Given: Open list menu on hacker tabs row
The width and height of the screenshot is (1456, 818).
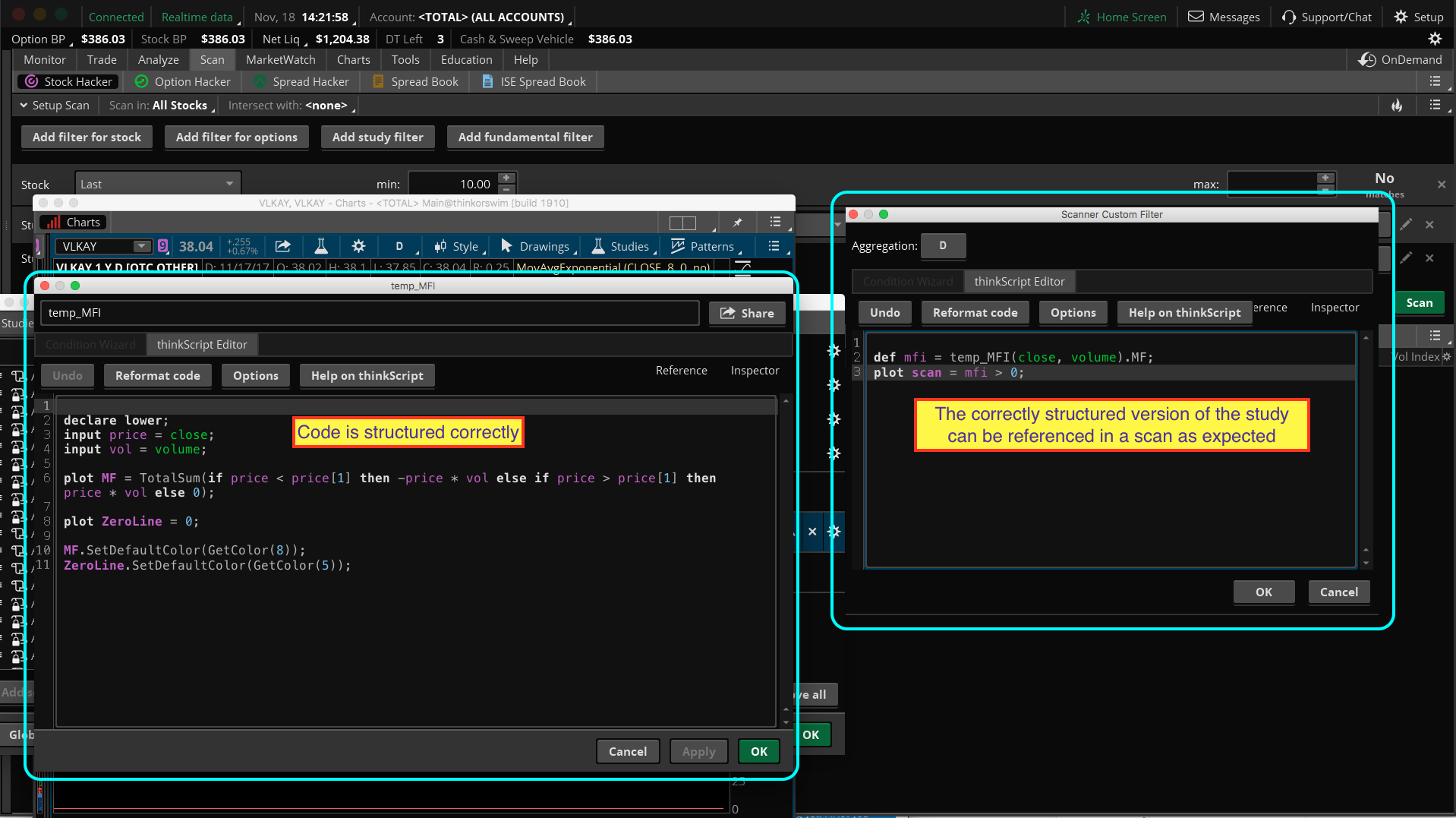Looking at the screenshot, I should (1435, 81).
